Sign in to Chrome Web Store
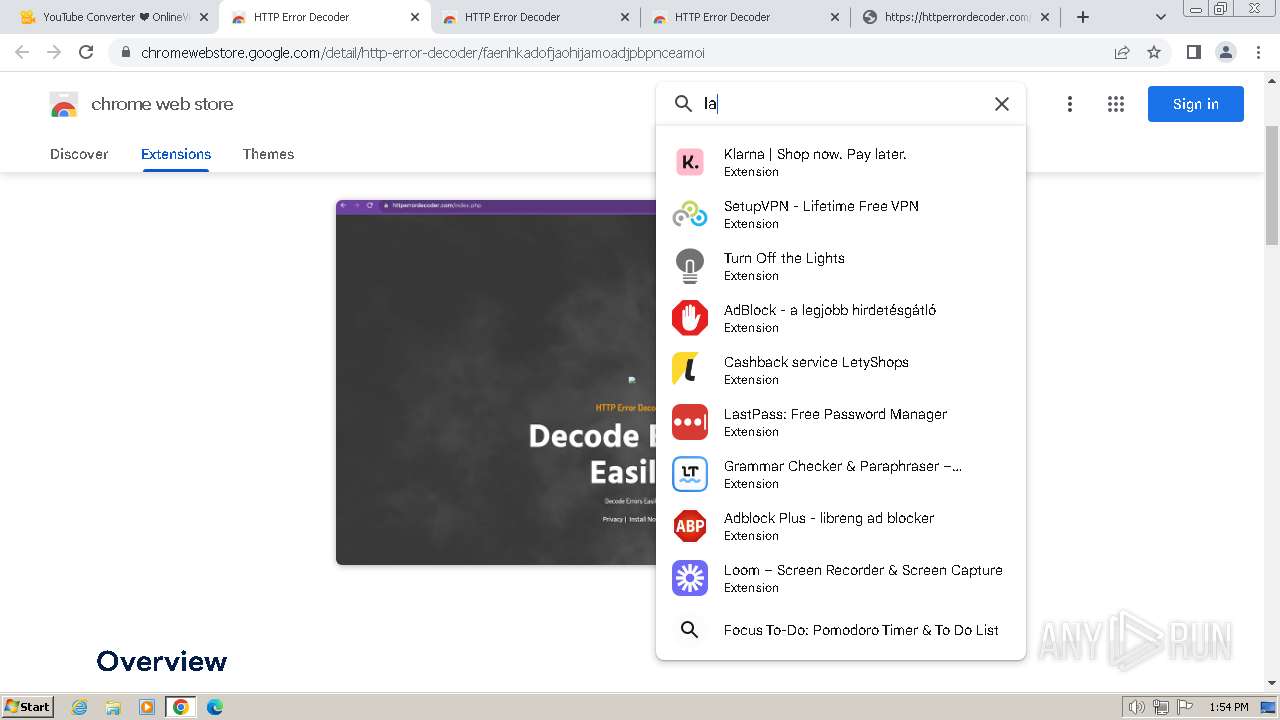1280x720 pixels. pyautogui.click(x=1195, y=104)
